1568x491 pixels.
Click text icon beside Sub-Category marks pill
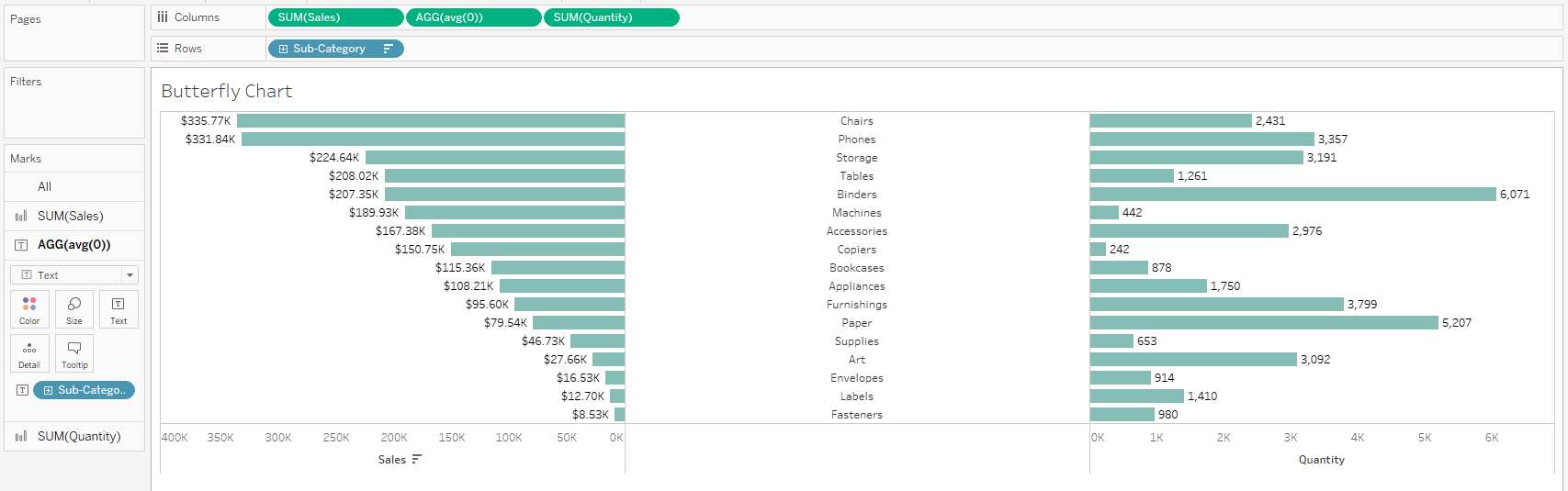pos(22,390)
